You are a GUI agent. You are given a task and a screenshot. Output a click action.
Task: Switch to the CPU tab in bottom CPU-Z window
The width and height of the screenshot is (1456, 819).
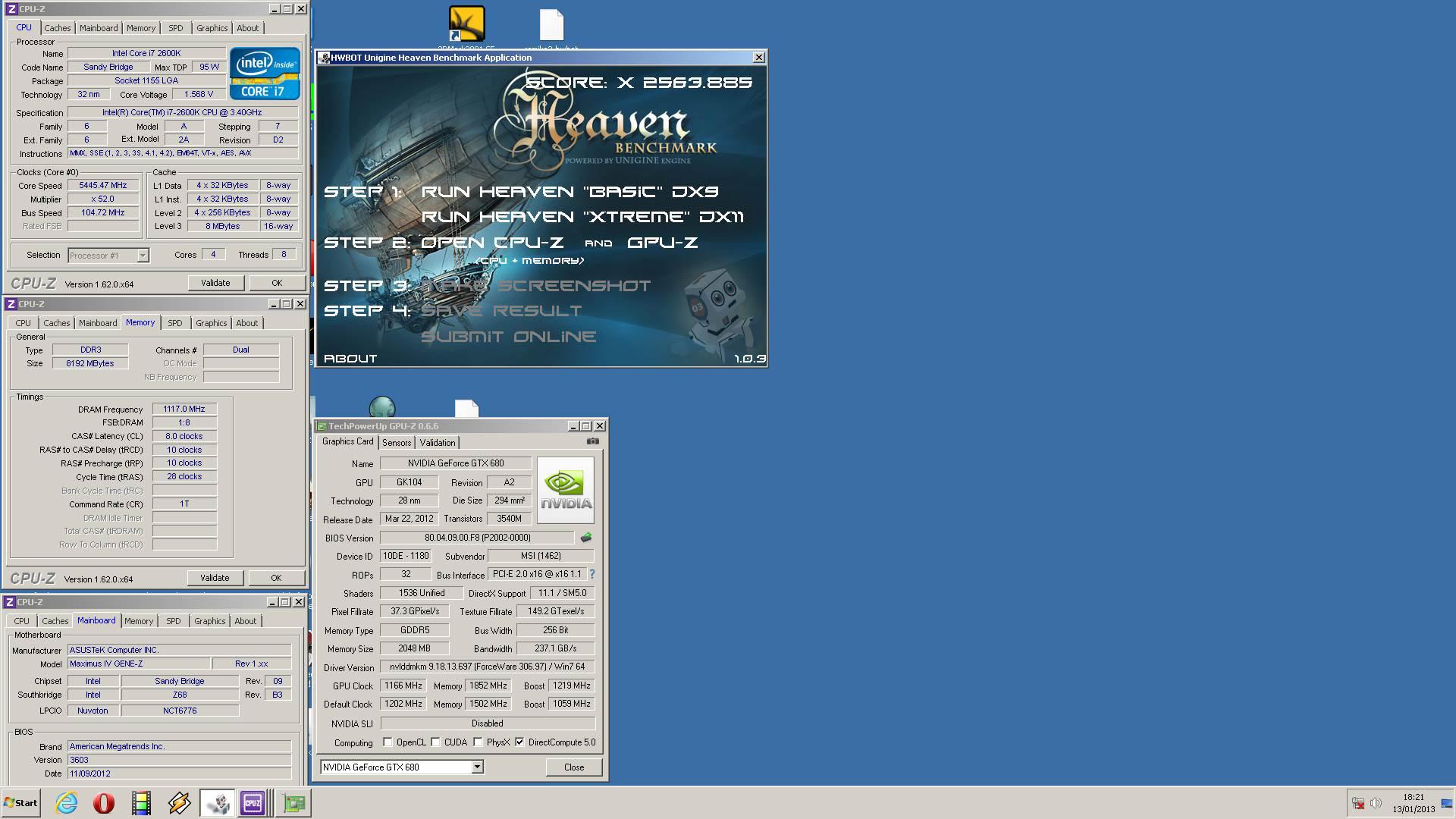(x=21, y=621)
